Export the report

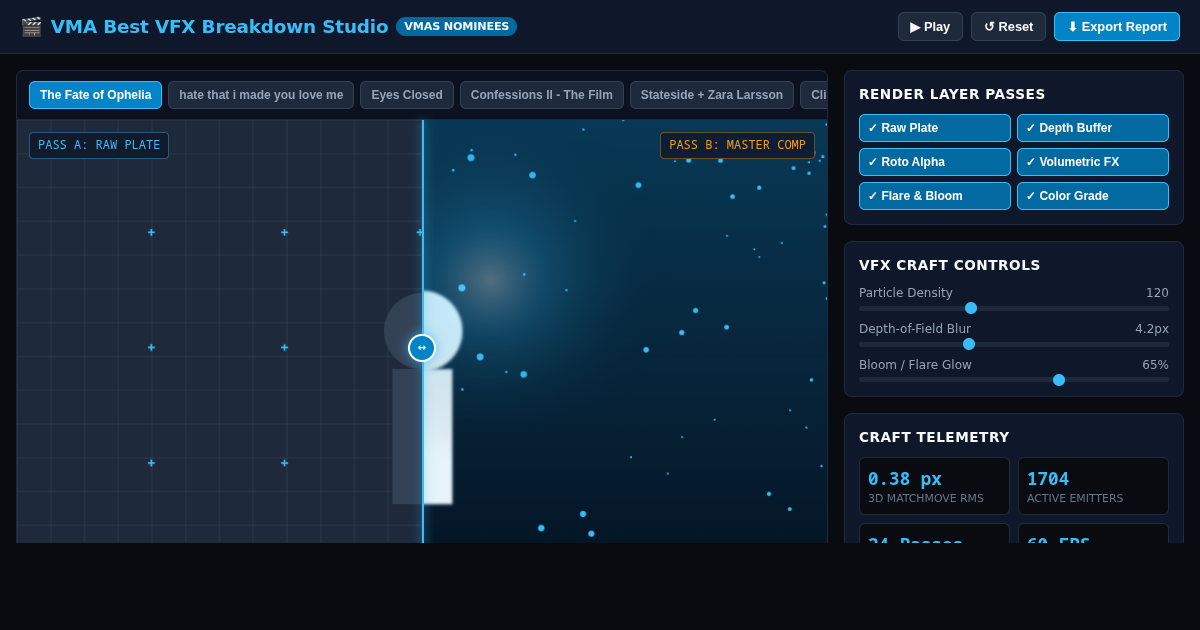pyautogui.click(x=1117, y=27)
